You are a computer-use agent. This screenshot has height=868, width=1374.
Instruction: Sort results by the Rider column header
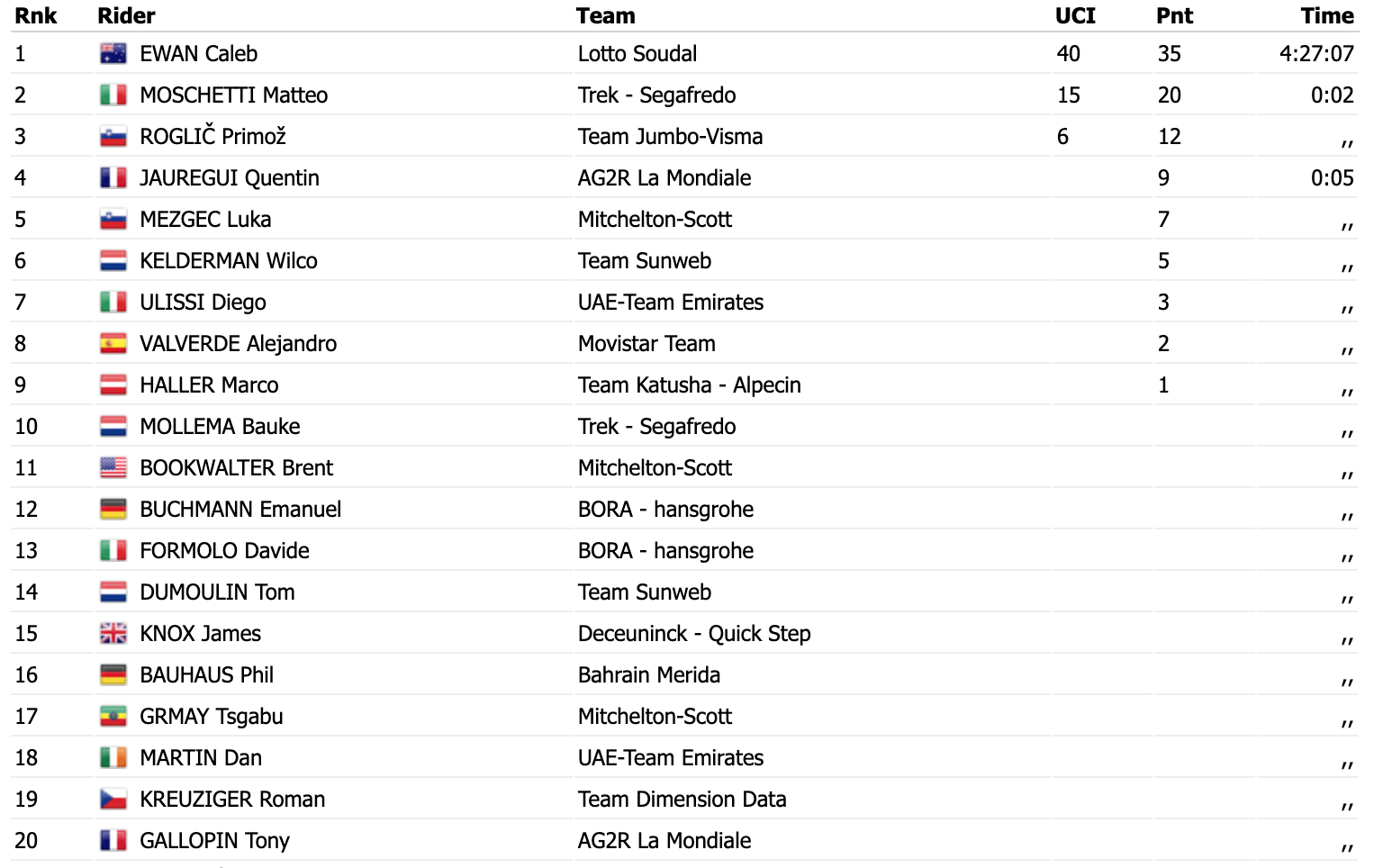coord(126,16)
